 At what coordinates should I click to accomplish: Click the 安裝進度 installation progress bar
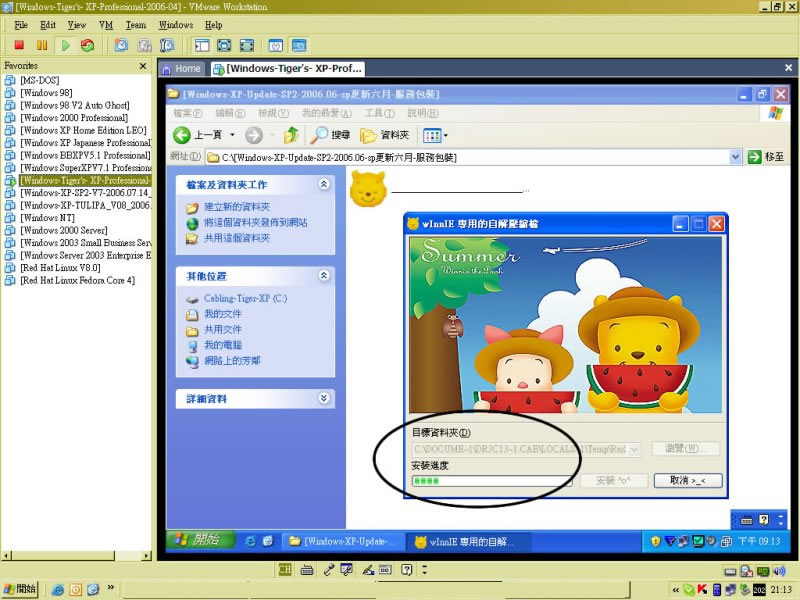[492, 481]
